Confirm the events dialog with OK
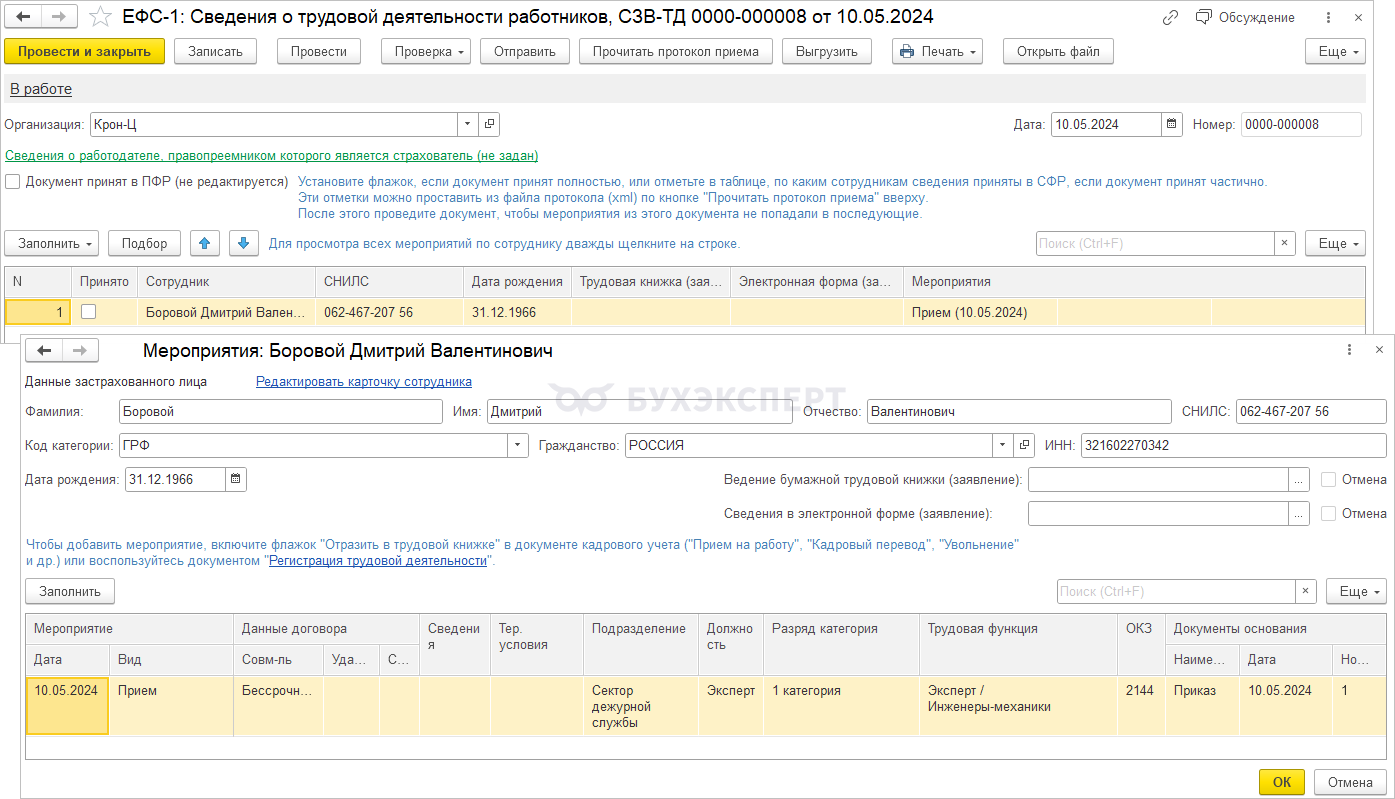Image resolution: width=1395 pixels, height=799 pixels. pos(1281,782)
